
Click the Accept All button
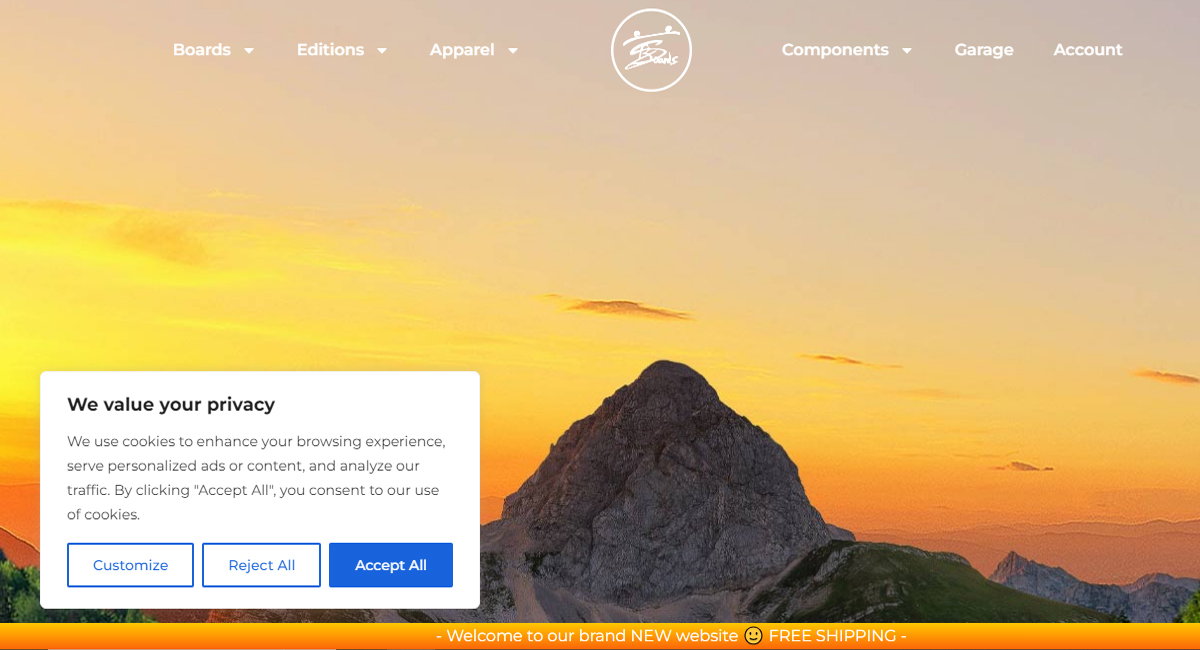pos(391,565)
